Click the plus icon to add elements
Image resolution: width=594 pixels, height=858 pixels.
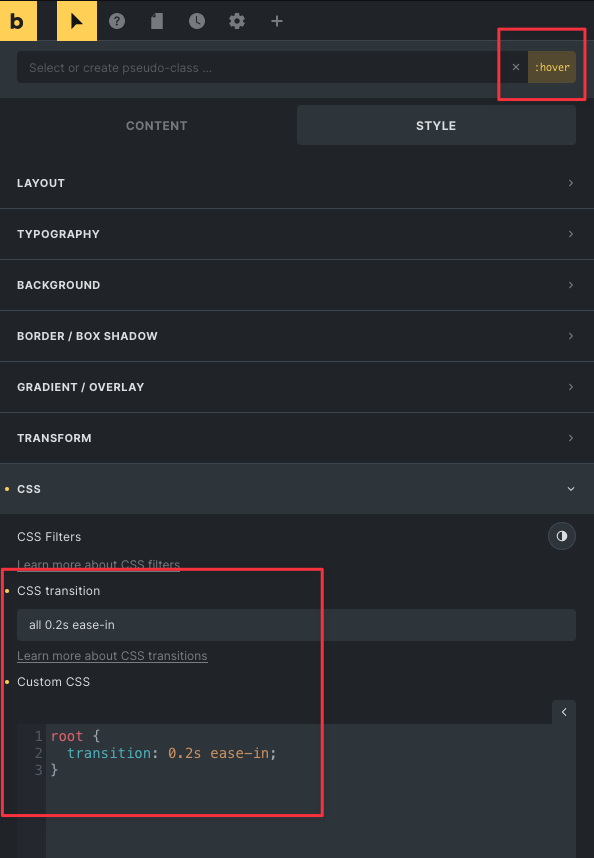pos(277,21)
